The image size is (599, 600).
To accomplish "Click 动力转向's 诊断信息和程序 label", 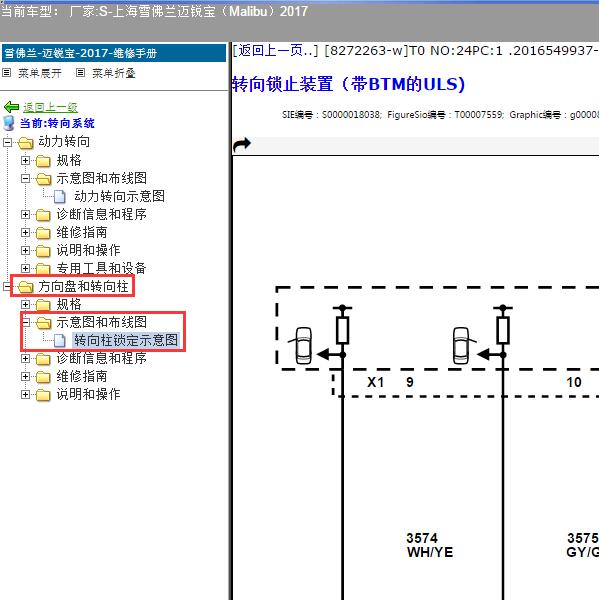I will (x=101, y=214).
